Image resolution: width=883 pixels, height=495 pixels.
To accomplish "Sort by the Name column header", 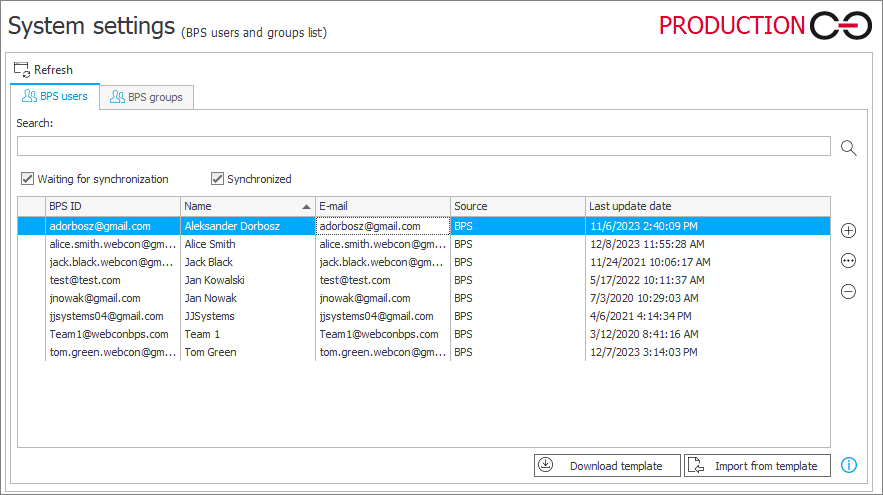I will coord(248,206).
